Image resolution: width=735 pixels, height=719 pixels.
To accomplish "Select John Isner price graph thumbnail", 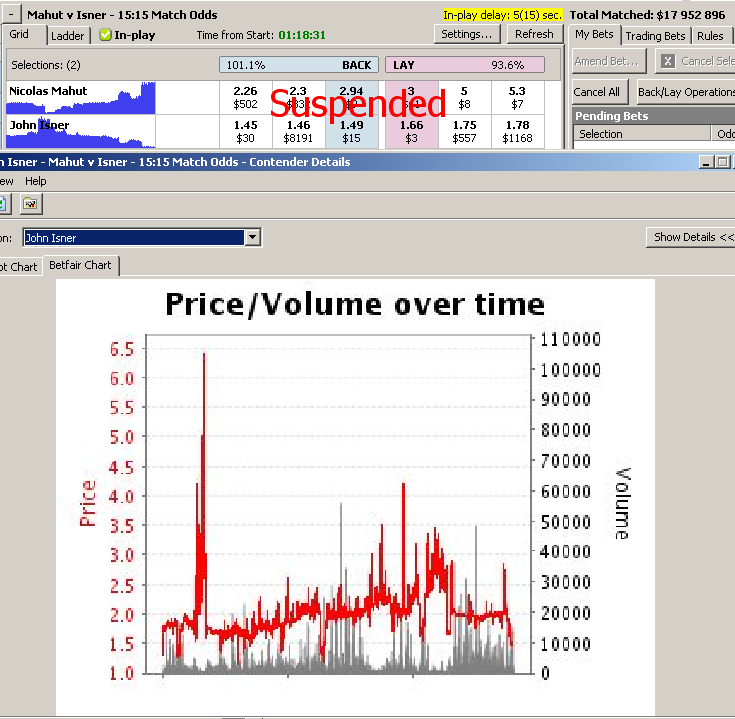I will click(x=81, y=132).
